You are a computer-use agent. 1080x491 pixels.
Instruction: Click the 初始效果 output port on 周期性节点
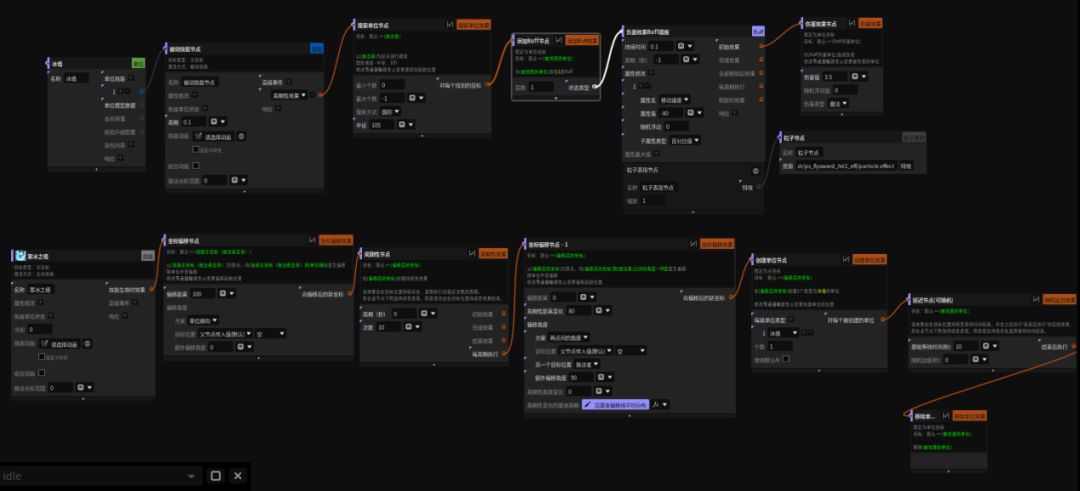(x=503, y=314)
